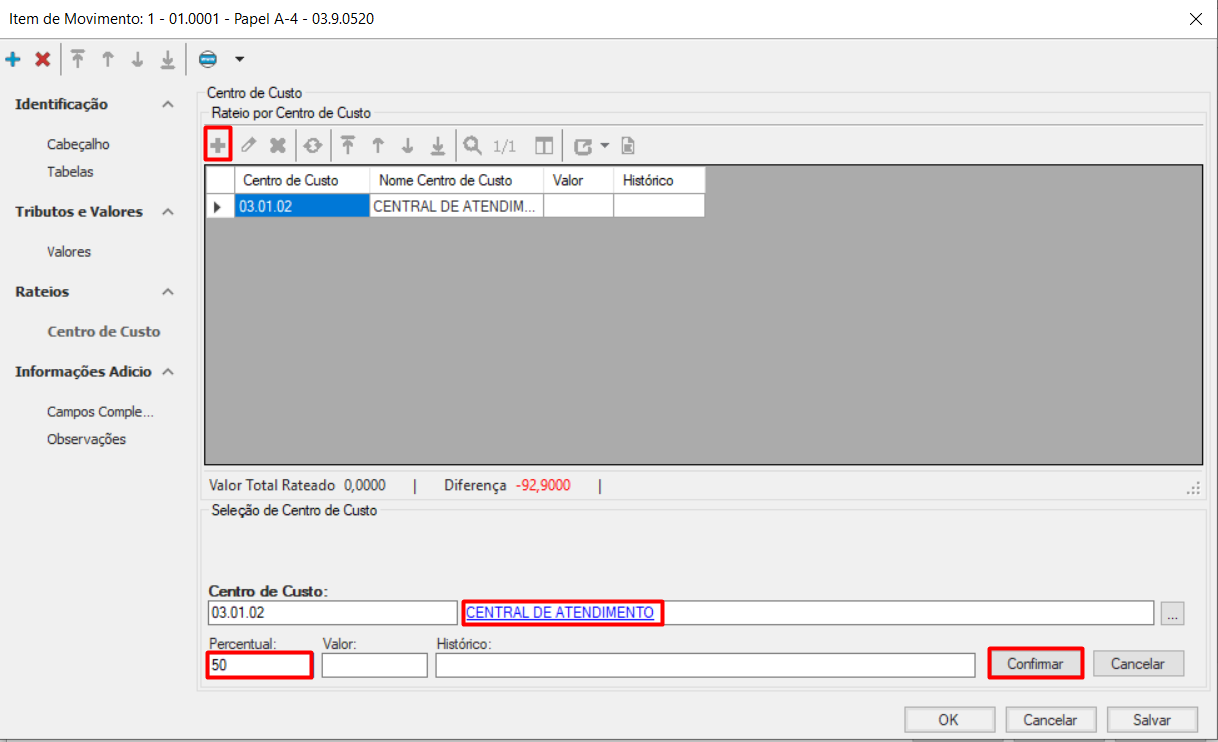Click the pencil edit icon in Rateio toolbar
Image resolution: width=1218 pixels, height=742 pixels.
(249, 145)
